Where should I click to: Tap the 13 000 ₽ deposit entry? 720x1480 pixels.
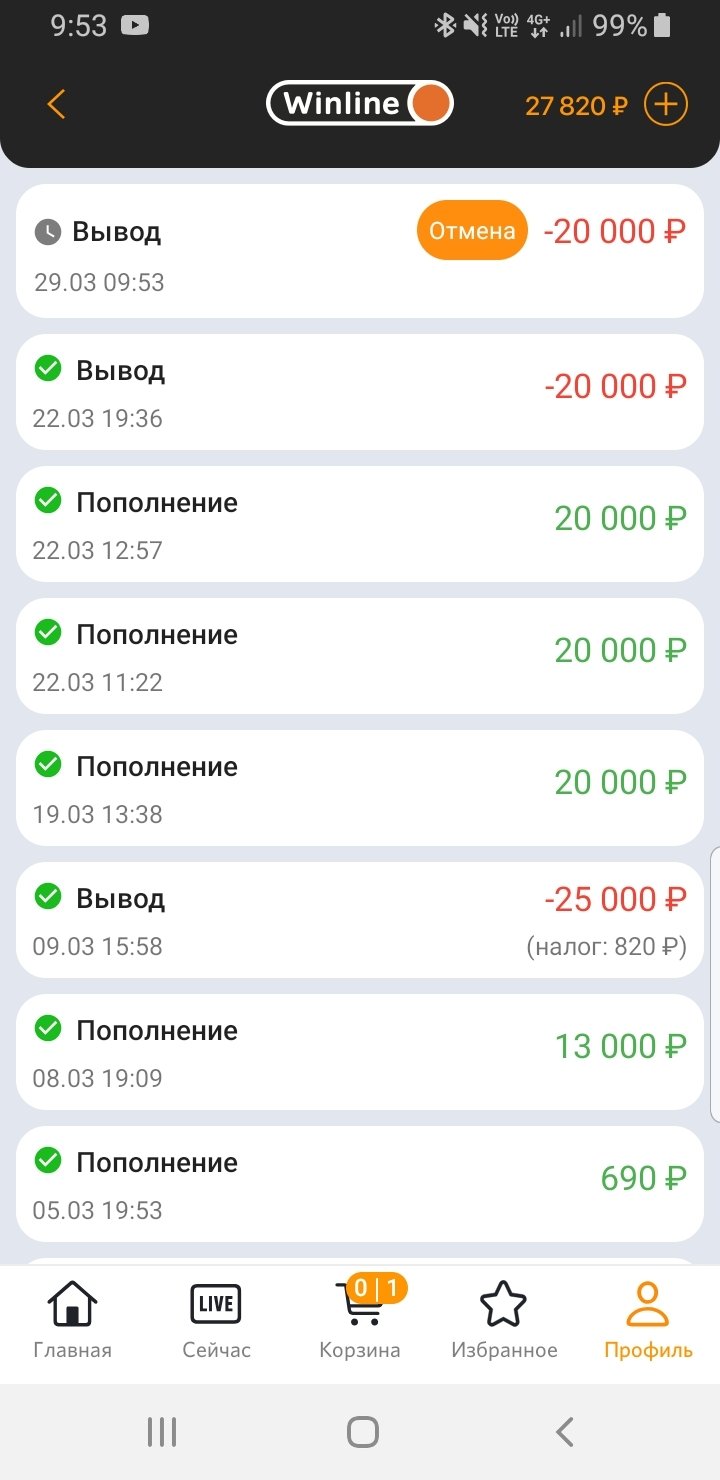(360, 1052)
